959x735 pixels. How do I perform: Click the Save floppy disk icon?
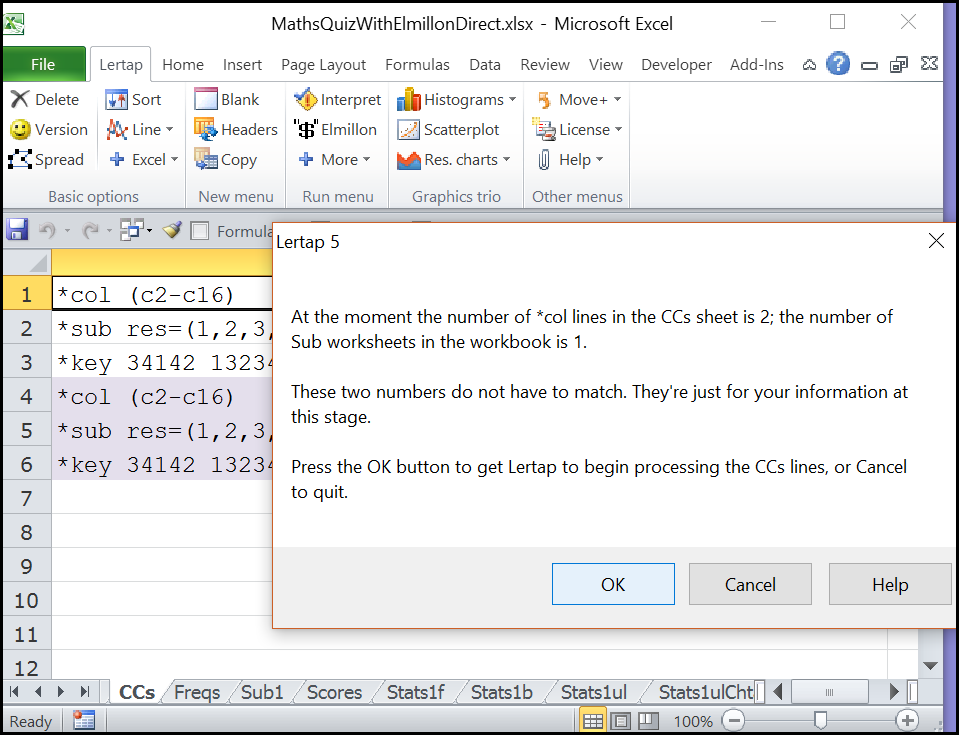pyautogui.click(x=17, y=231)
